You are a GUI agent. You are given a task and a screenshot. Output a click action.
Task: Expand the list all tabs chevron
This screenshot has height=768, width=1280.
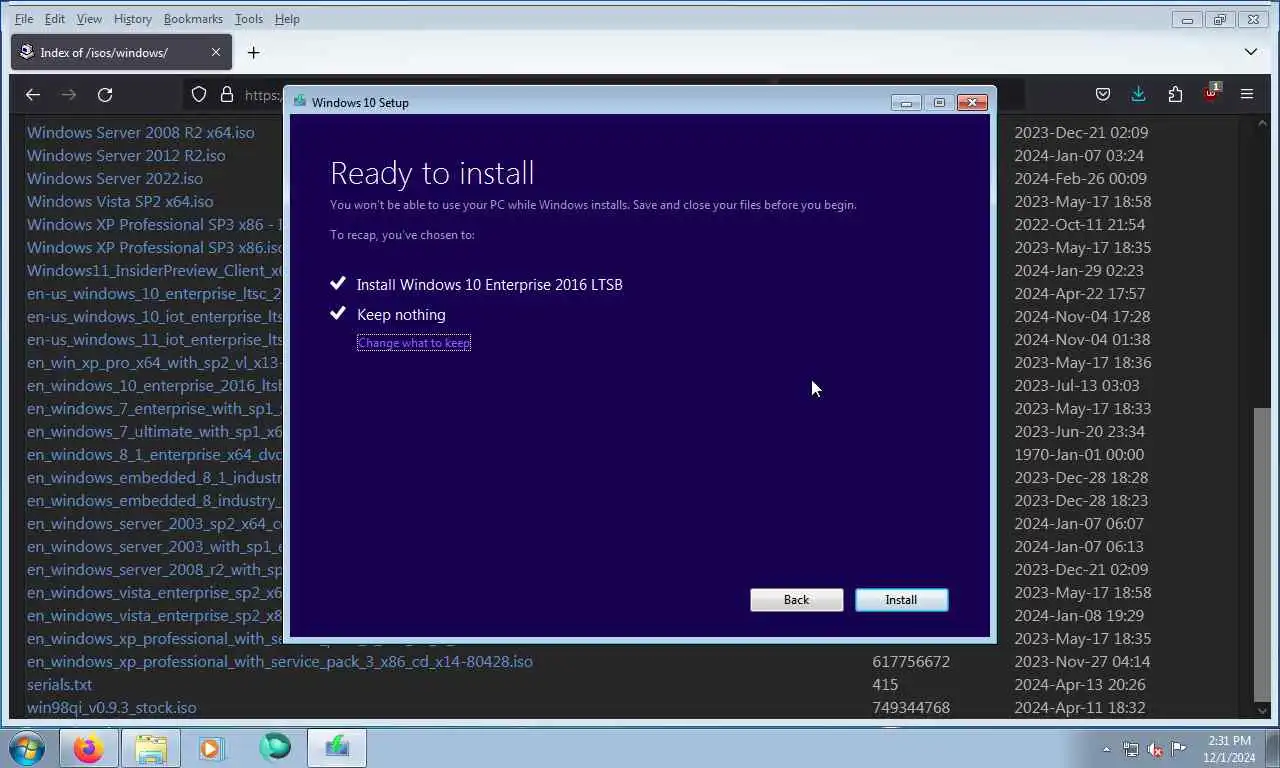coord(1251,52)
